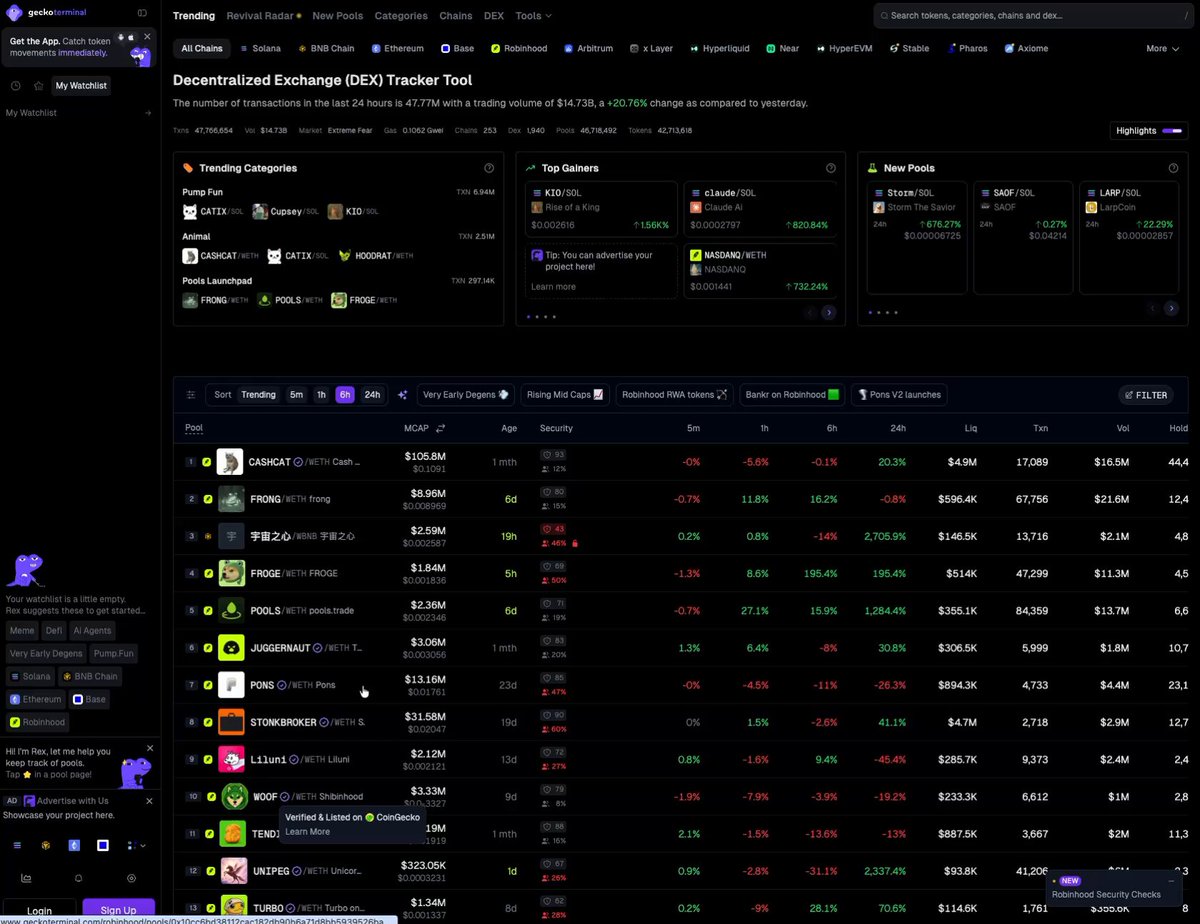Close the Advertise with Us ad
This screenshot has height=924, width=1200.
pyautogui.click(x=150, y=801)
